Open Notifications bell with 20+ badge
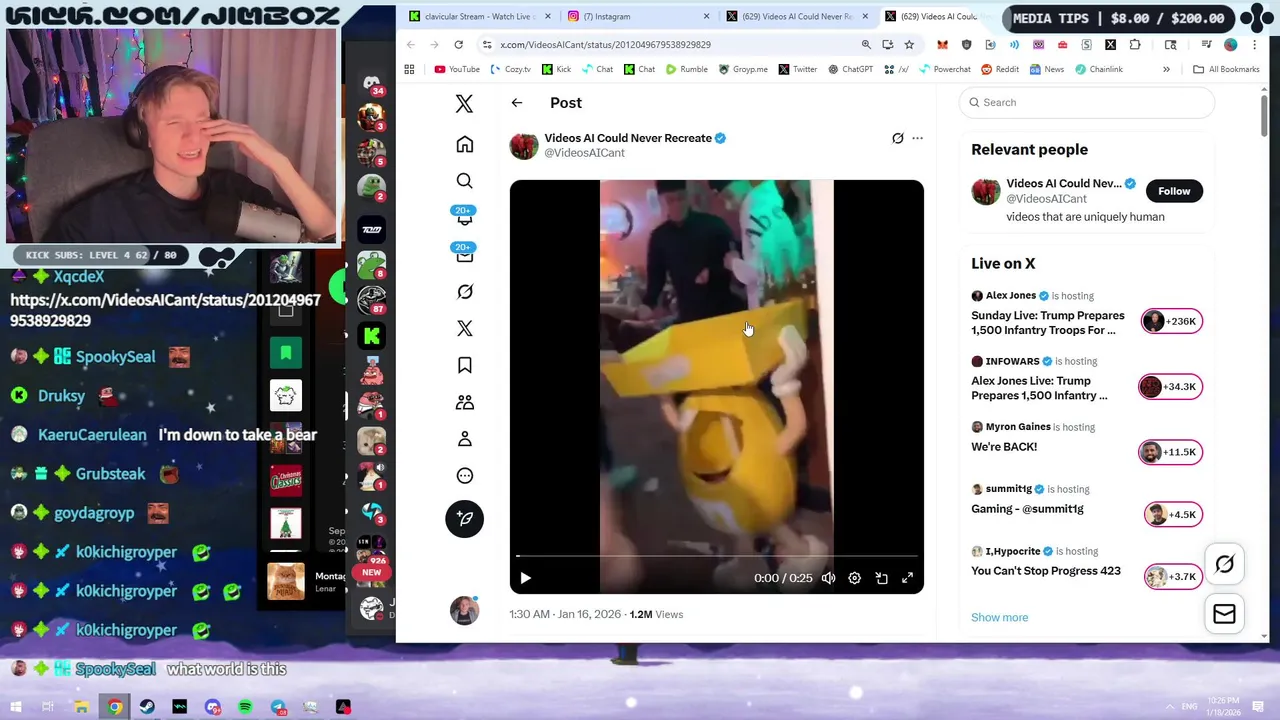The width and height of the screenshot is (1280, 720). (464, 216)
